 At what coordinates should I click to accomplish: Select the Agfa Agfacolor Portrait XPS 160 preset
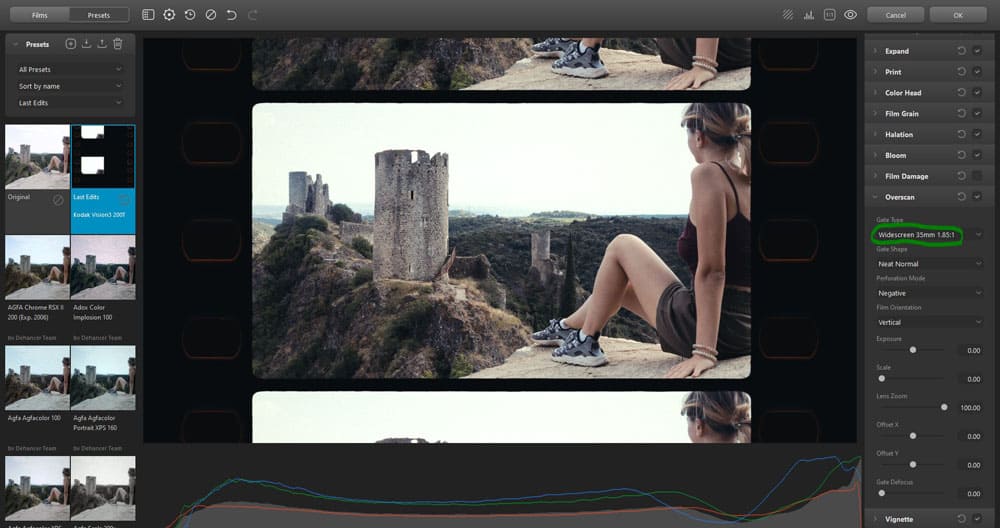pyautogui.click(x=103, y=378)
